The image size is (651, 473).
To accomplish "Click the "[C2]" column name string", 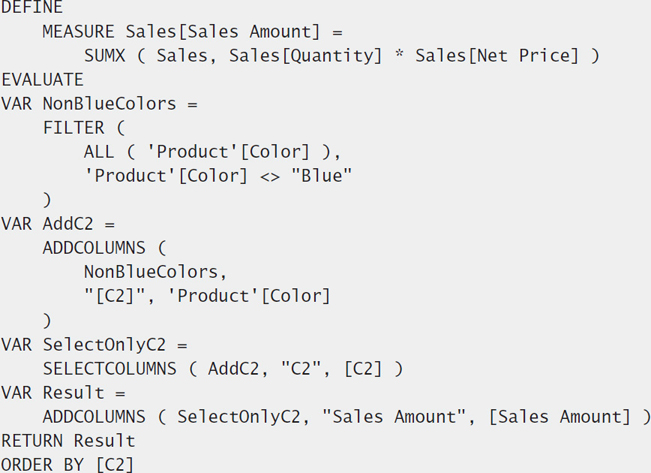I will pos(115,297).
